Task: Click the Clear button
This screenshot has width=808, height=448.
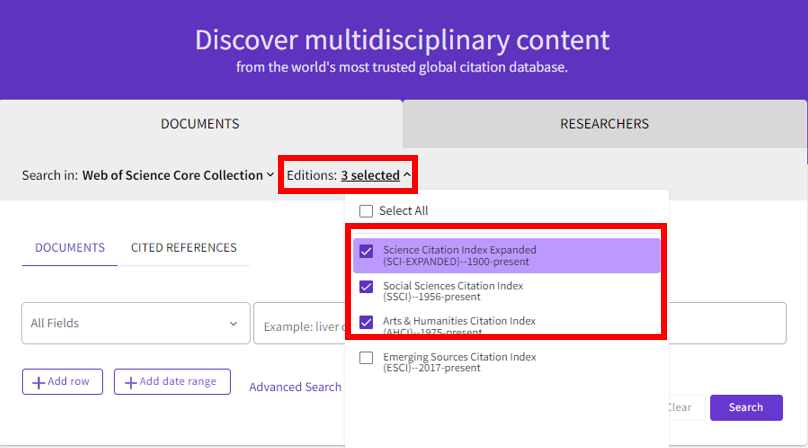Action: (679, 407)
